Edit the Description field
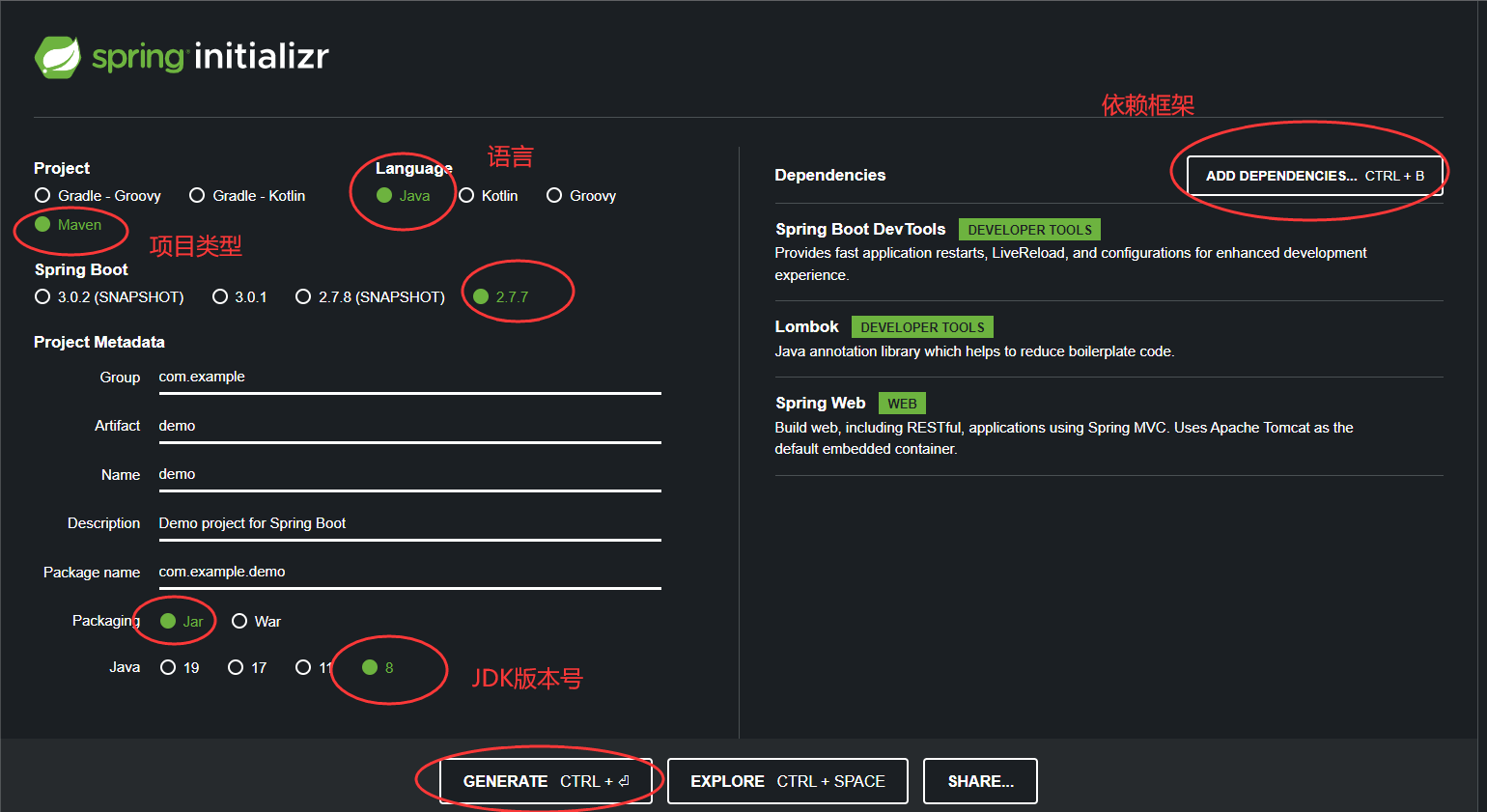 409,524
